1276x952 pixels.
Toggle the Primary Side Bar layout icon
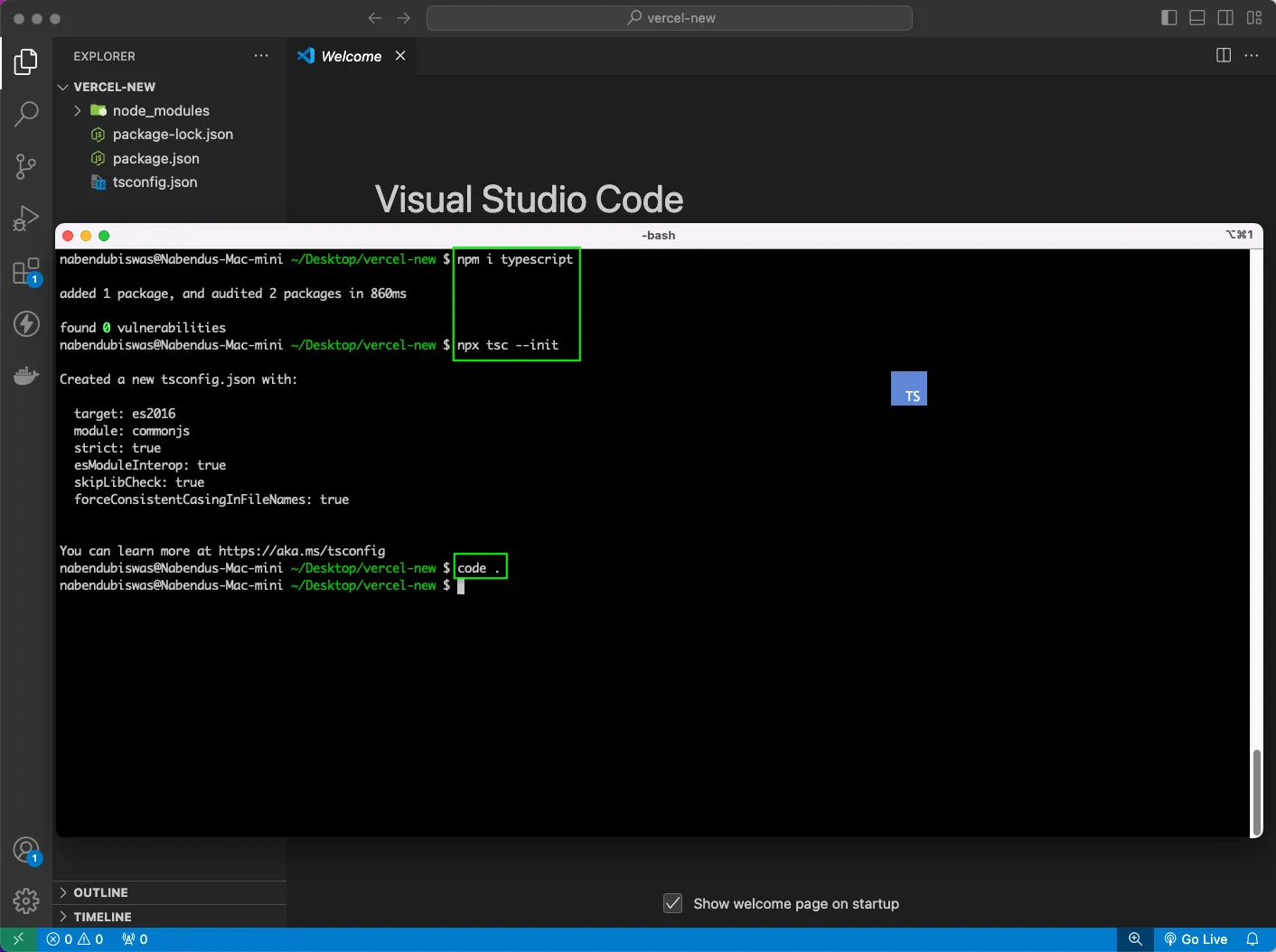point(1168,18)
